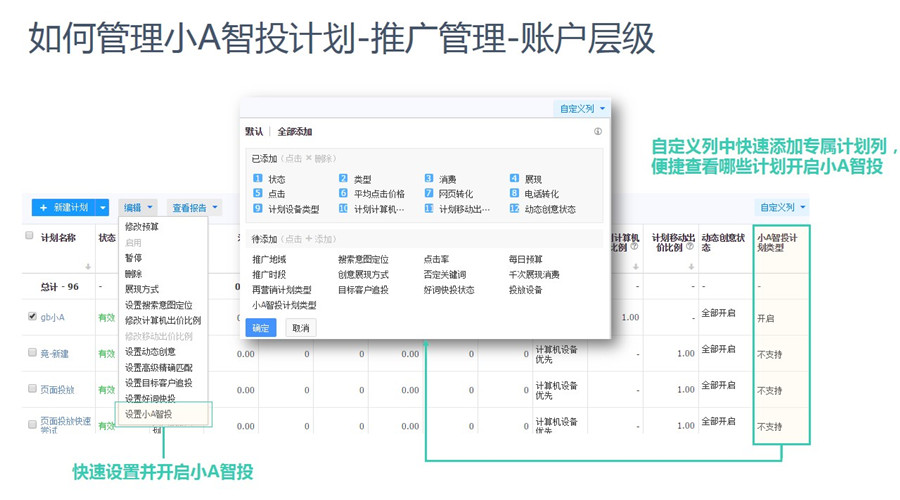Select 修改计算机出价比例 menu entry
Image resolution: width=900 pixels, height=500 pixels.
tap(163, 320)
